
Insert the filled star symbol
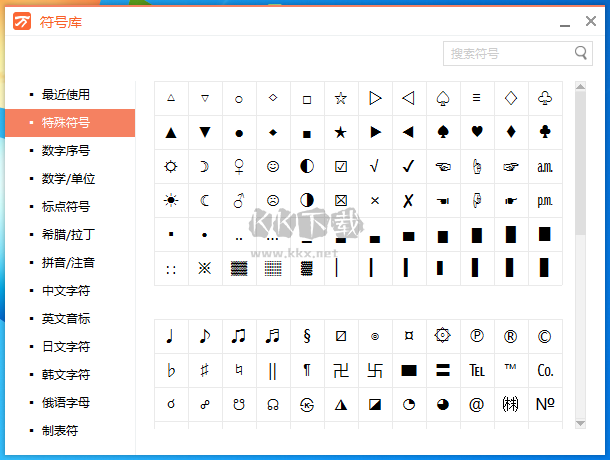click(341, 133)
